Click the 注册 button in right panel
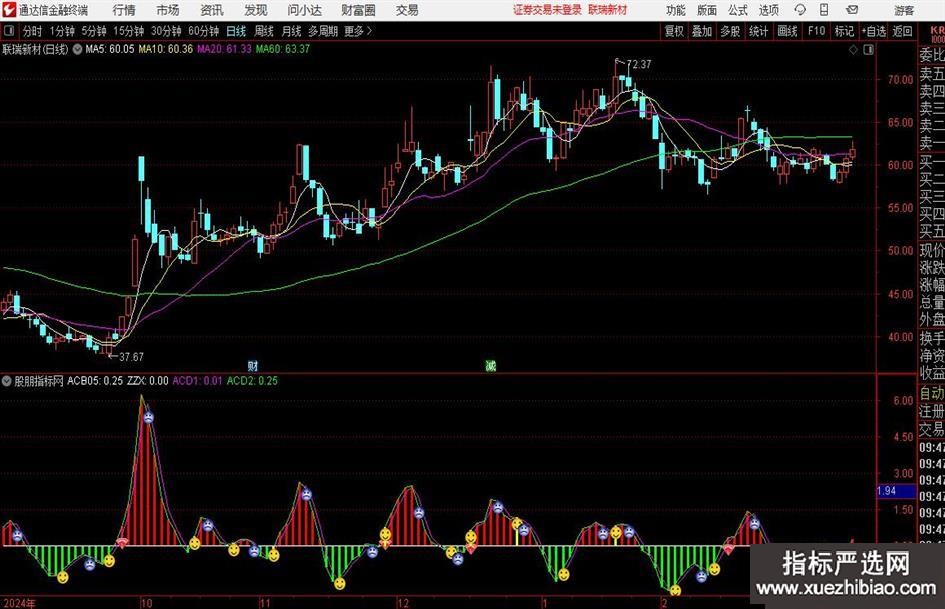Screen dimensions: 945x609 932,411
